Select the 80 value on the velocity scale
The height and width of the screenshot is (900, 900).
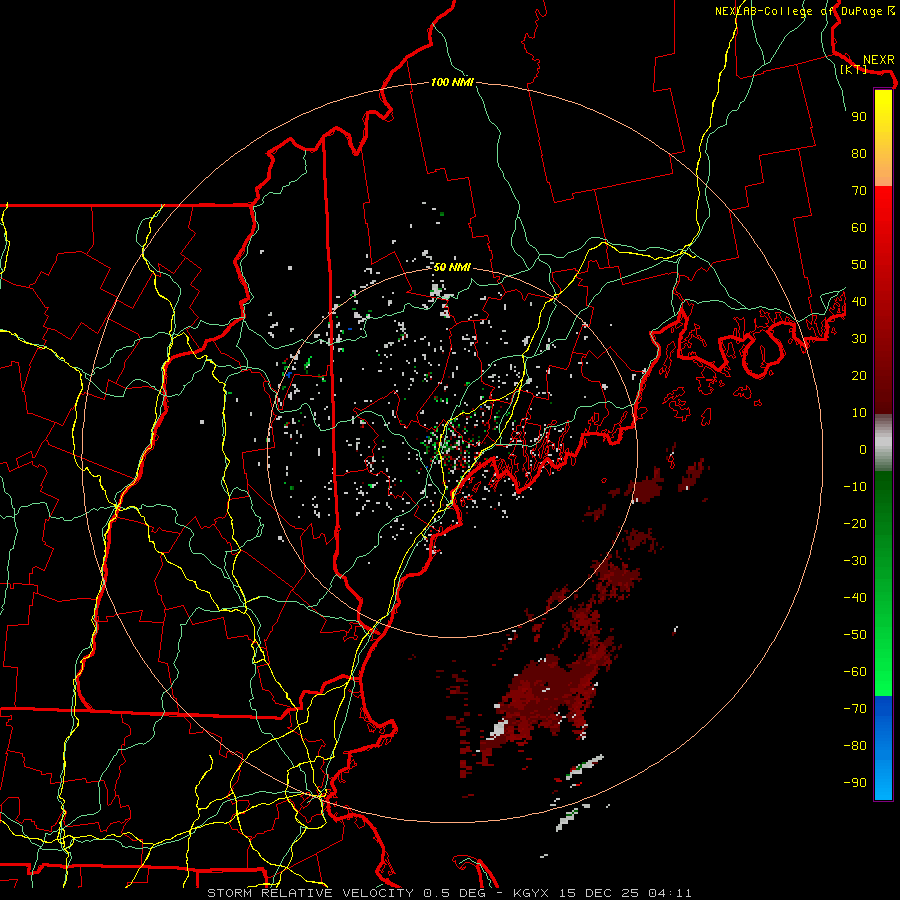tap(859, 154)
